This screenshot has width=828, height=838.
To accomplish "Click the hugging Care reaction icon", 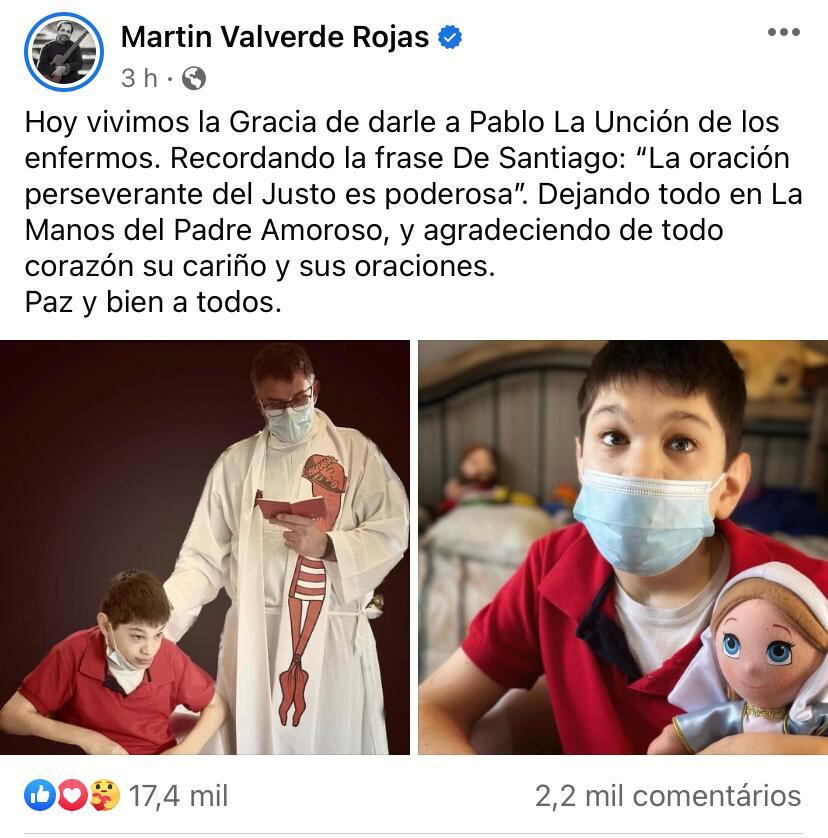I will [x=105, y=795].
